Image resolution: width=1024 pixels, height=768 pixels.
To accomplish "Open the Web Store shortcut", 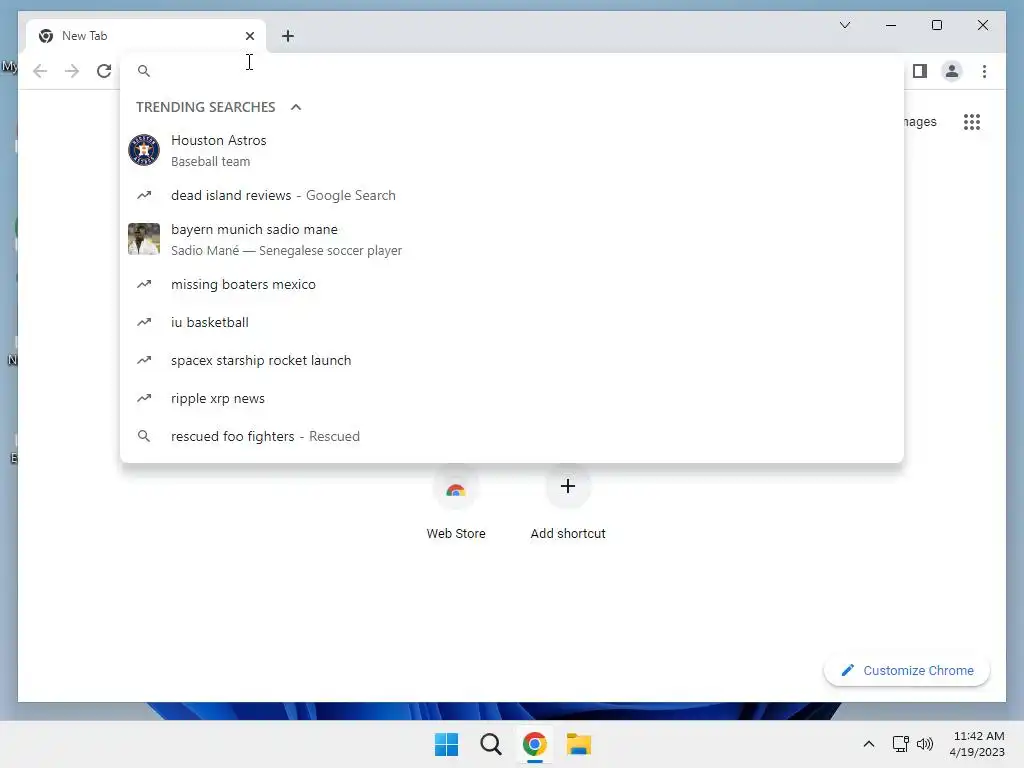I will coord(456,503).
